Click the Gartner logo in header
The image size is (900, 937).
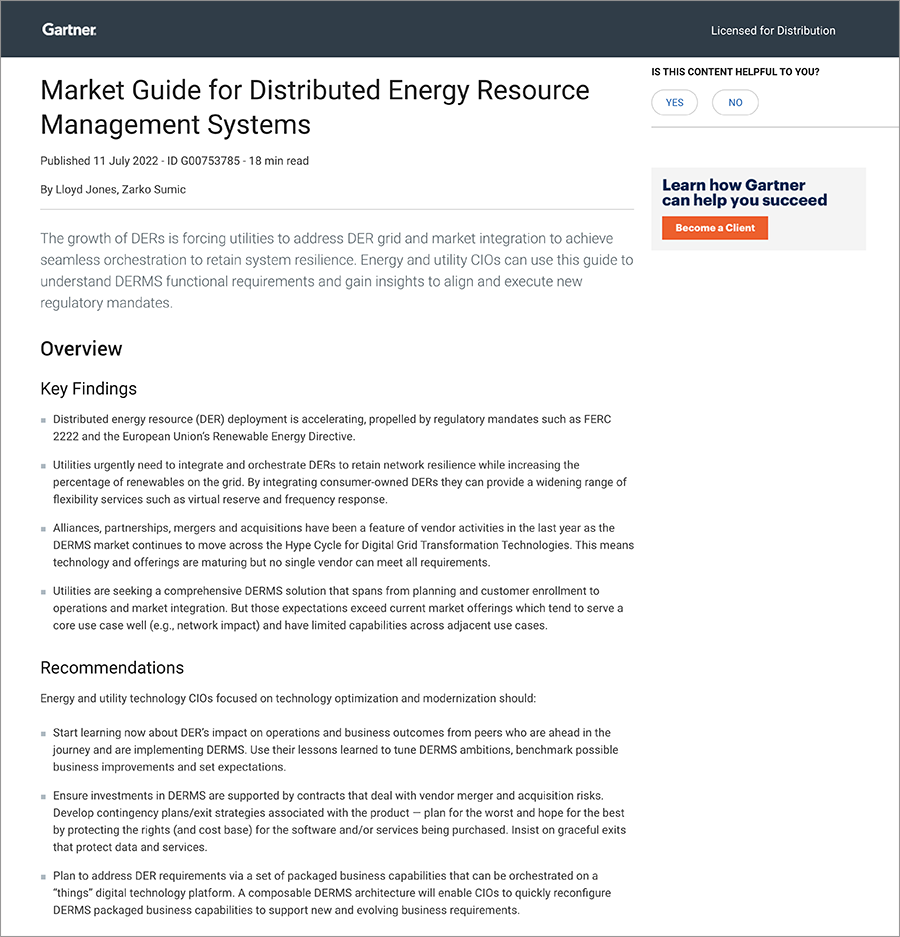[x=69, y=30]
